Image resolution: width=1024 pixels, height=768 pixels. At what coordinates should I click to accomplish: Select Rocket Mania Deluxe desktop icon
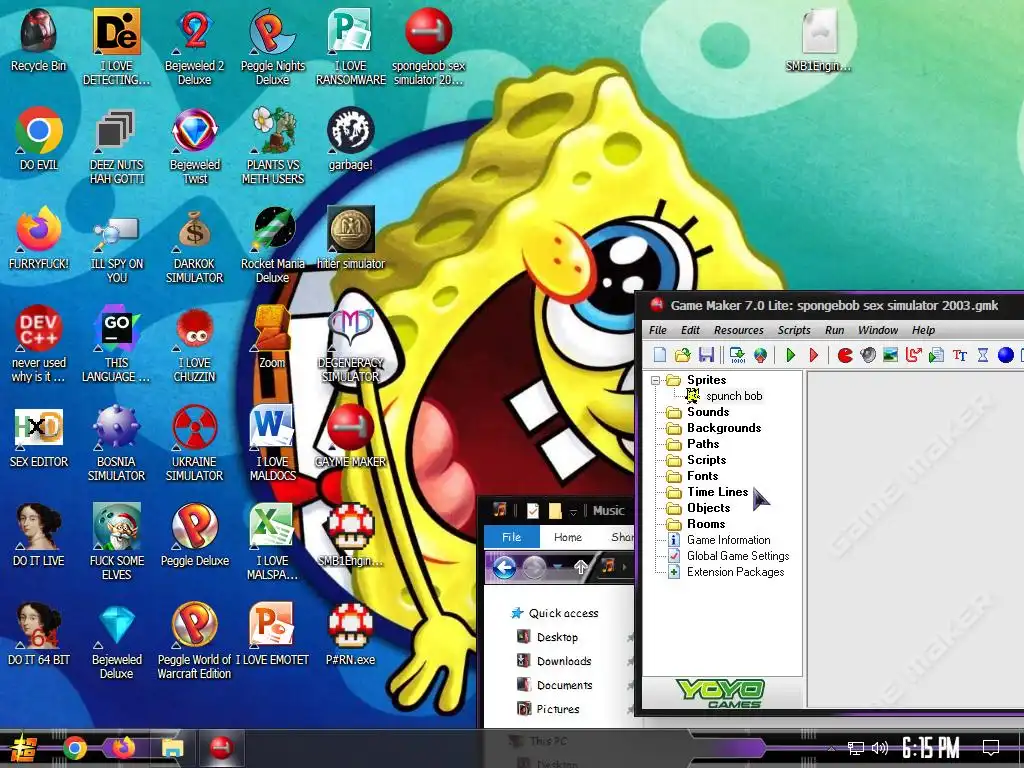click(273, 245)
